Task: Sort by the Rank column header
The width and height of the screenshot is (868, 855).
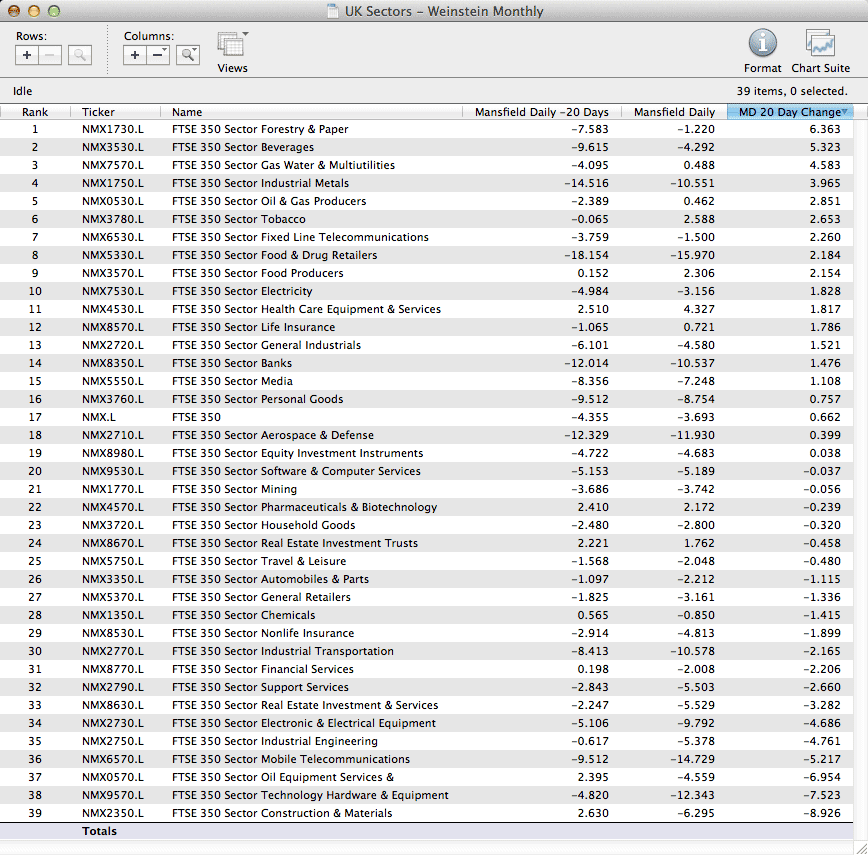Action: 35,112
